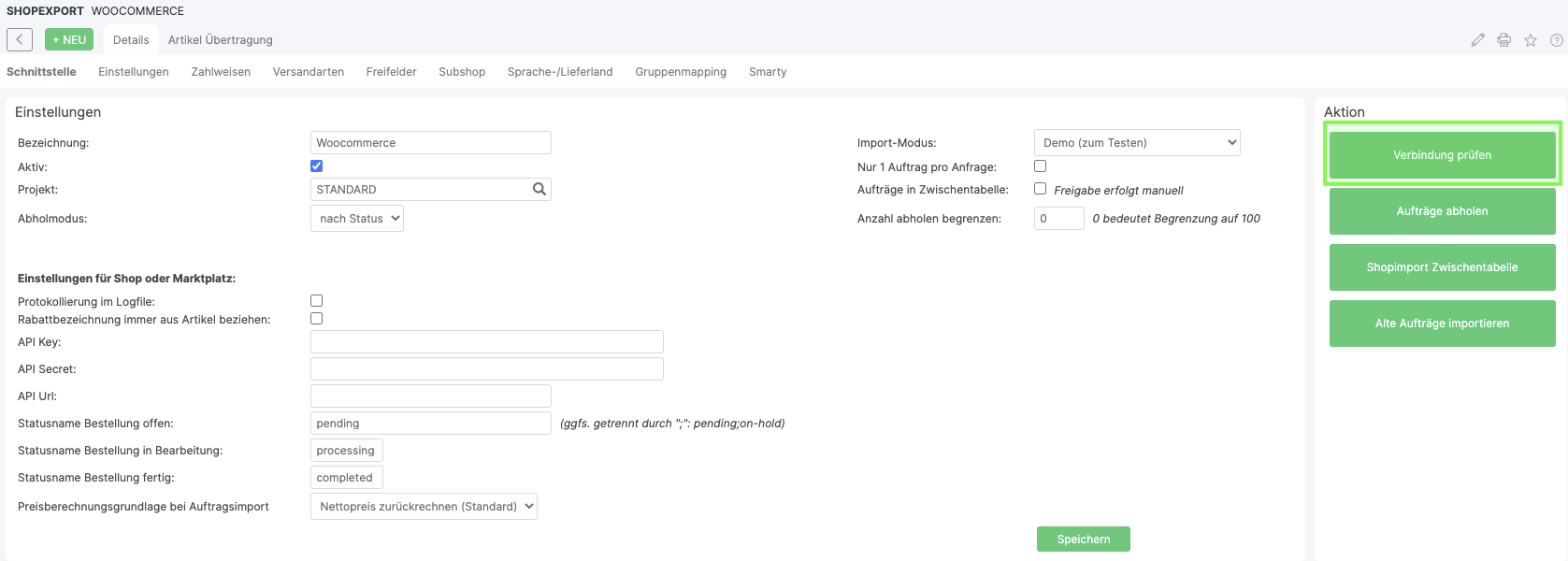
Task: Click the SHOPEXPORT header text
Action: coord(45,11)
